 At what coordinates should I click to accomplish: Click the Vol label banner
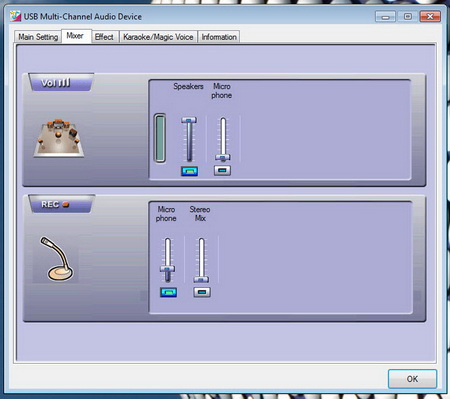click(61, 82)
